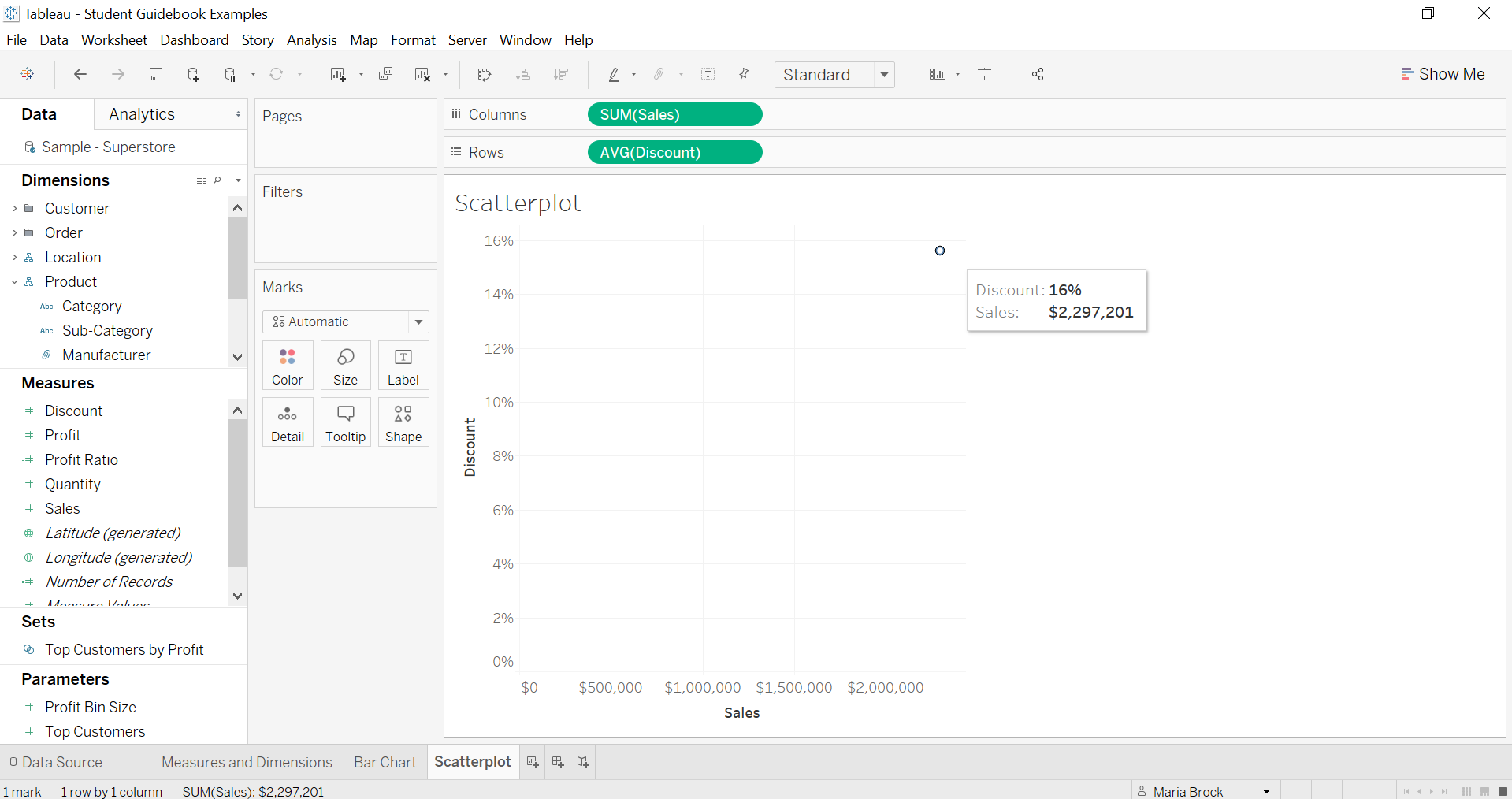
Task: Select Top Customers by Profit set
Action: coord(123,649)
